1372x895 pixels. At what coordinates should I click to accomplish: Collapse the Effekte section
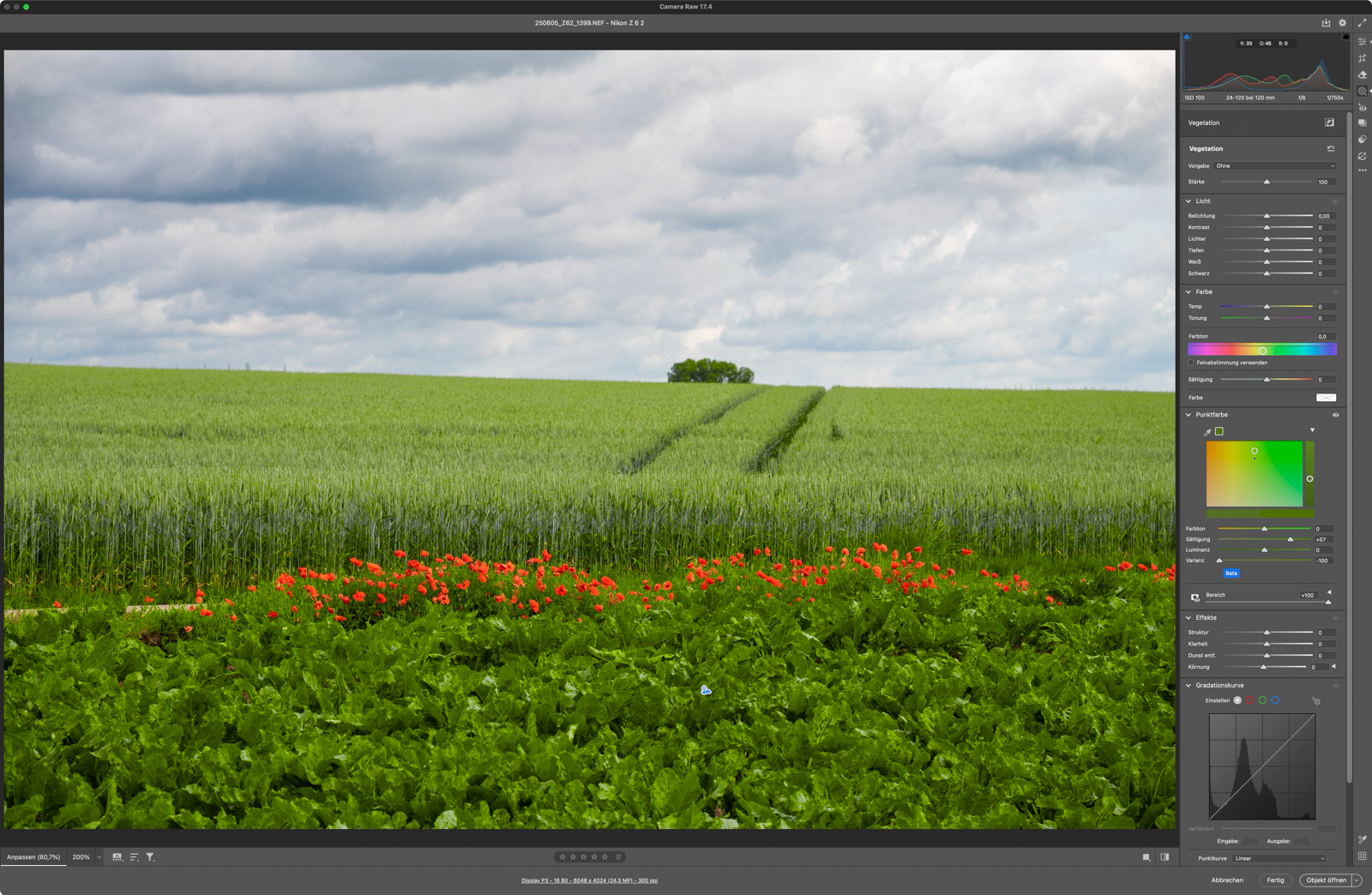(x=1188, y=618)
